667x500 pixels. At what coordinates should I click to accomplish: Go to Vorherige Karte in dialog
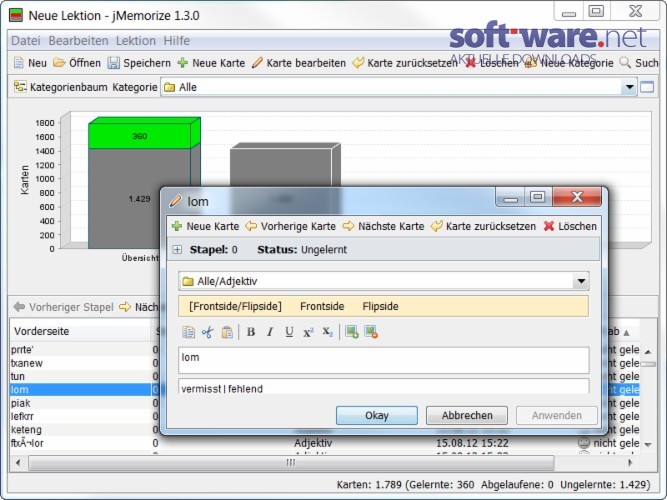[291, 226]
